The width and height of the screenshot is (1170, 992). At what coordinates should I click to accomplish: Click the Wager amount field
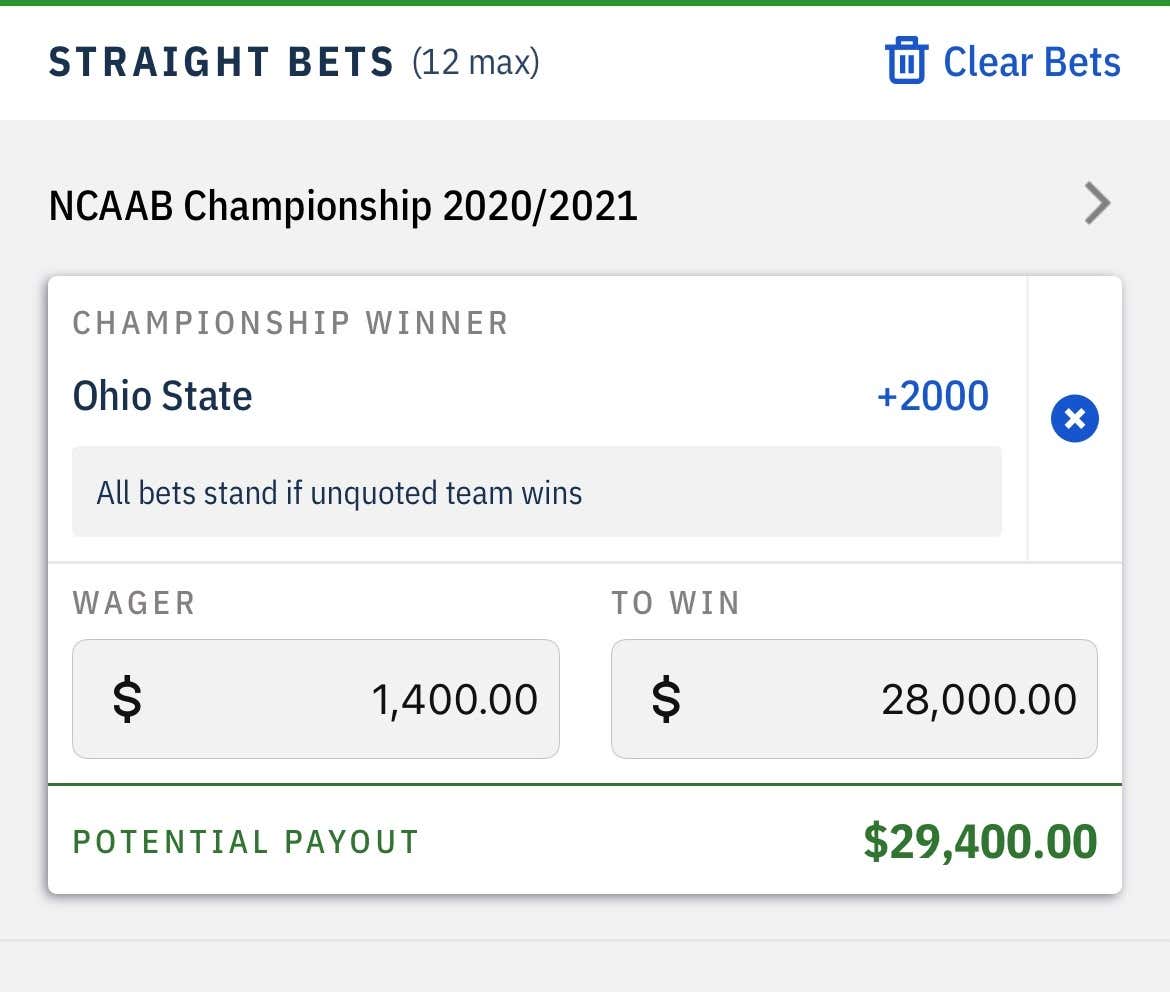316,699
